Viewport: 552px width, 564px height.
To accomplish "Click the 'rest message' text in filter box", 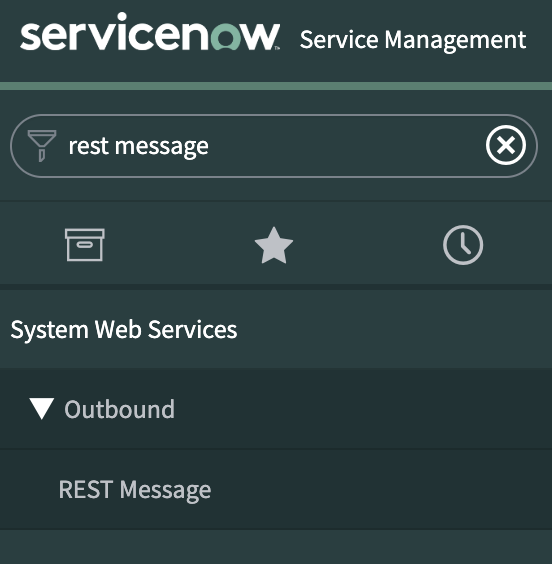I will pyautogui.click(x=138, y=146).
